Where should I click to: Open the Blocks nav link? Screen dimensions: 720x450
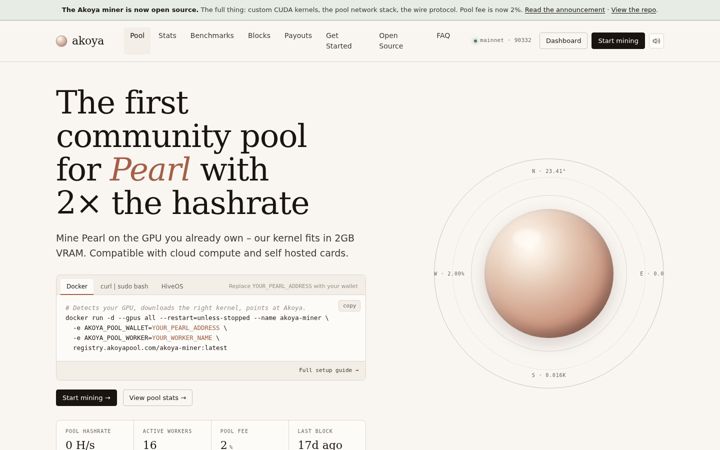point(259,35)
